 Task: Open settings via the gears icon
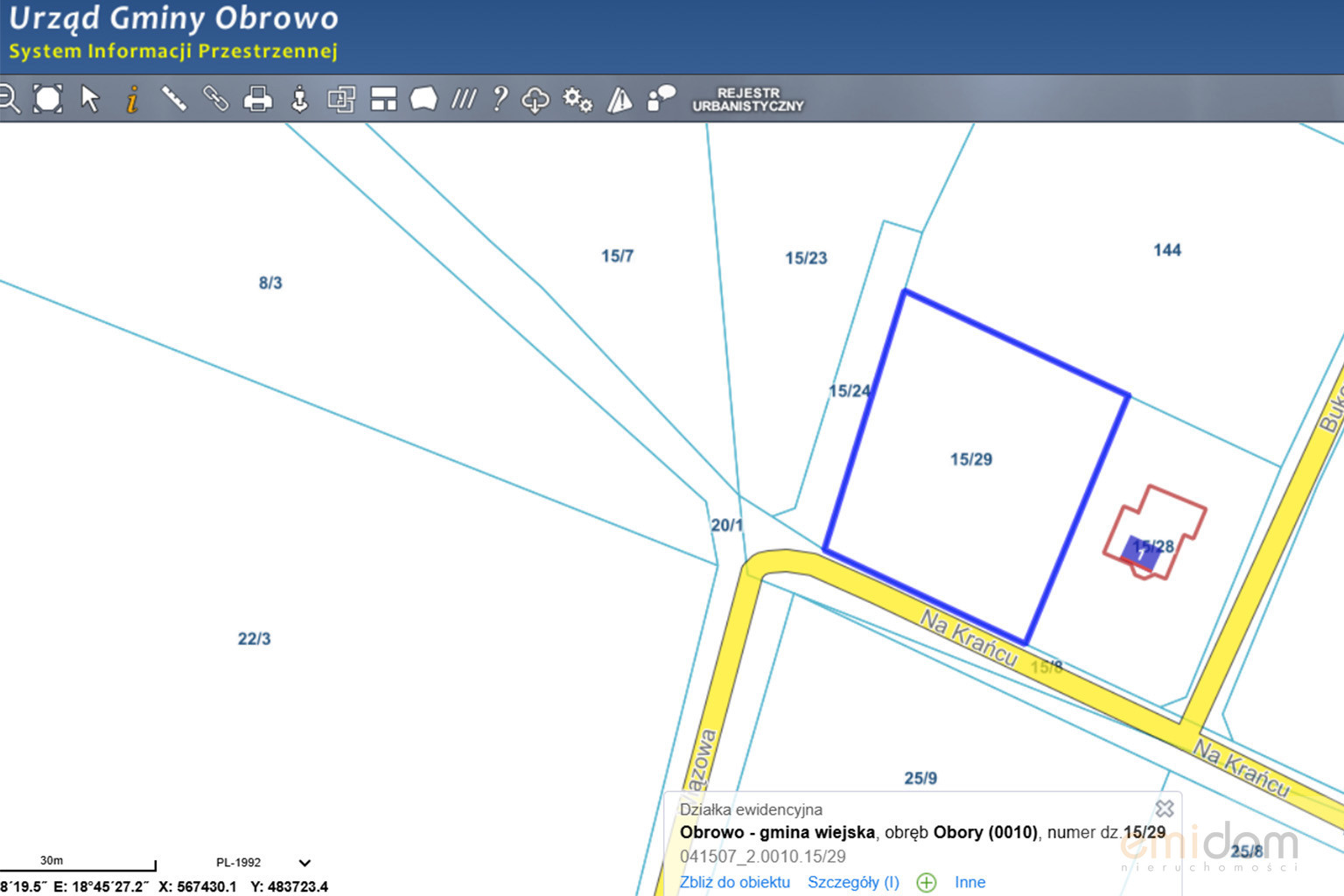(x=577, y=99)
